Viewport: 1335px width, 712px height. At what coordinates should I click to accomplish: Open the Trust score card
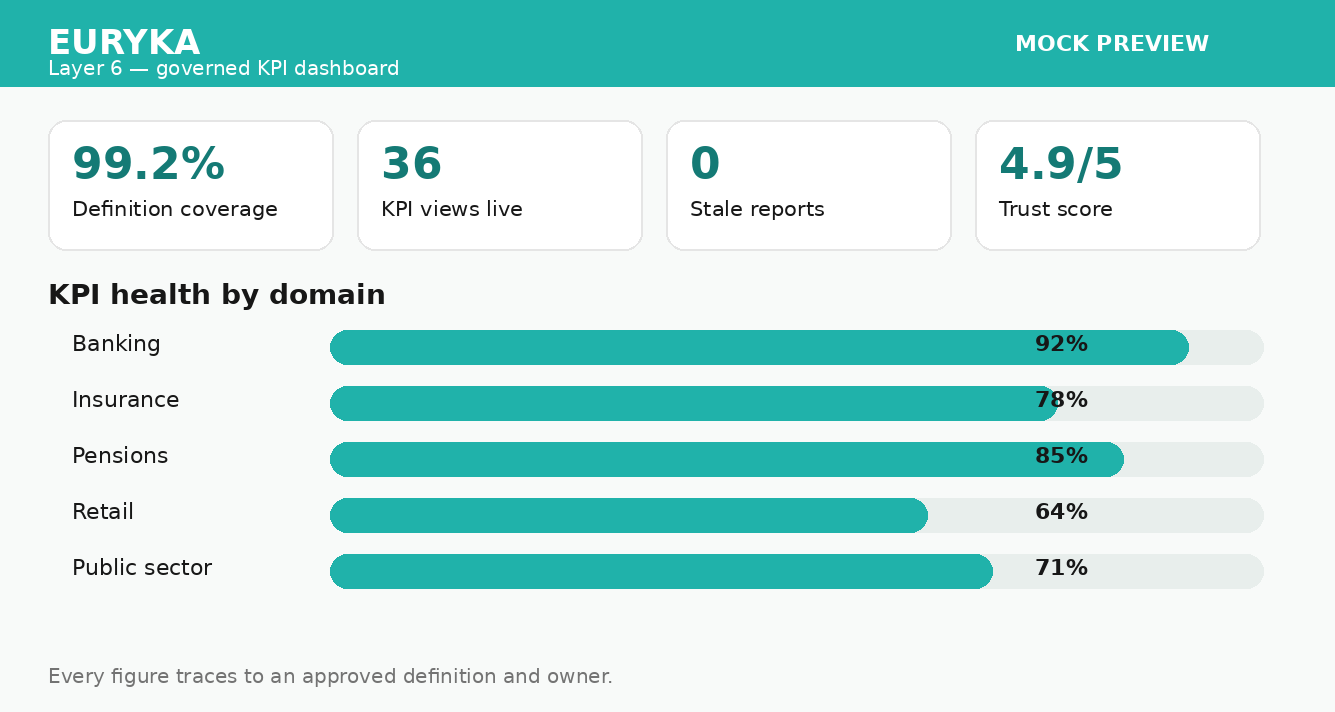click(1118, 186)
